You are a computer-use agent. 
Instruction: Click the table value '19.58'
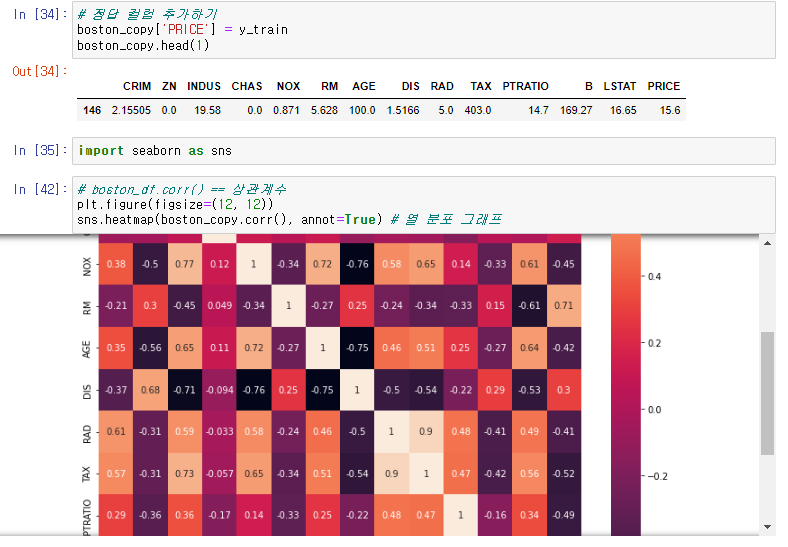tap(208, 111)
